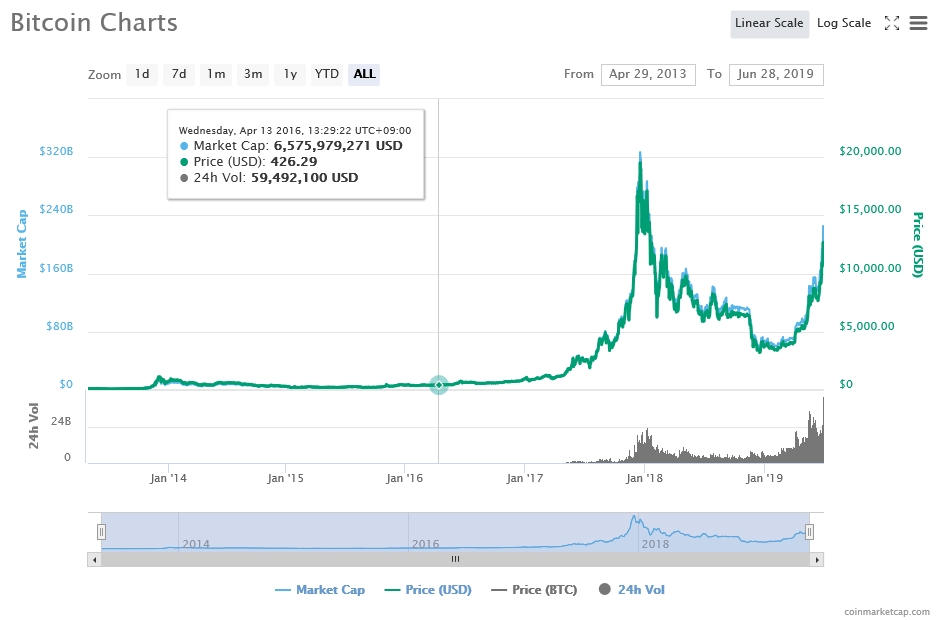Viewport: 940px width, 620px height.
Task: Select the YTD zoom option
Action: 326,74
